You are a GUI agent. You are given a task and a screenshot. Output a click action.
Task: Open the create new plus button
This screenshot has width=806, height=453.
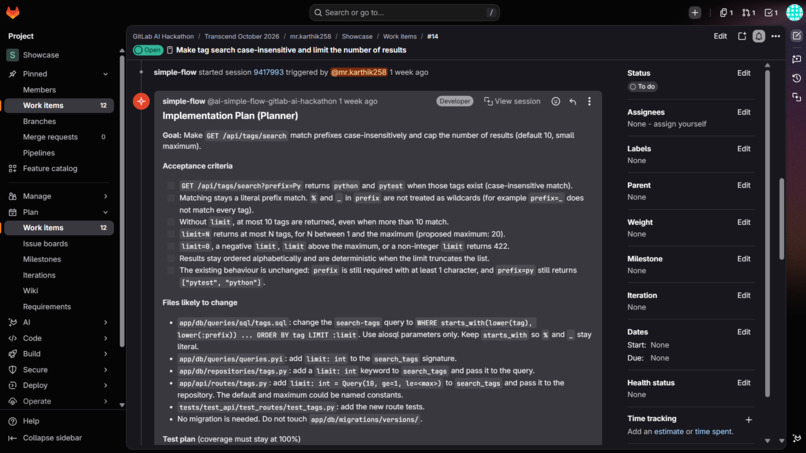(x=694, y=13)
